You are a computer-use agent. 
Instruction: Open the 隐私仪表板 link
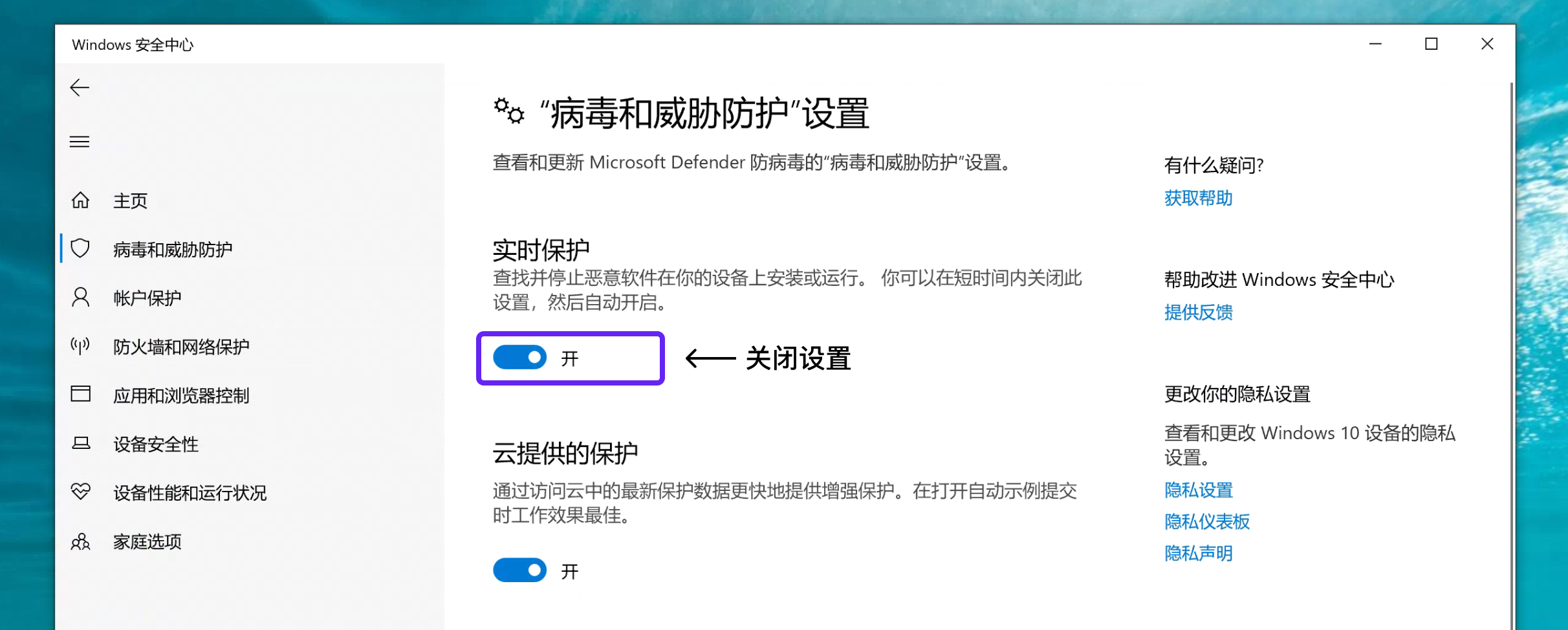tap(1206, 521)
